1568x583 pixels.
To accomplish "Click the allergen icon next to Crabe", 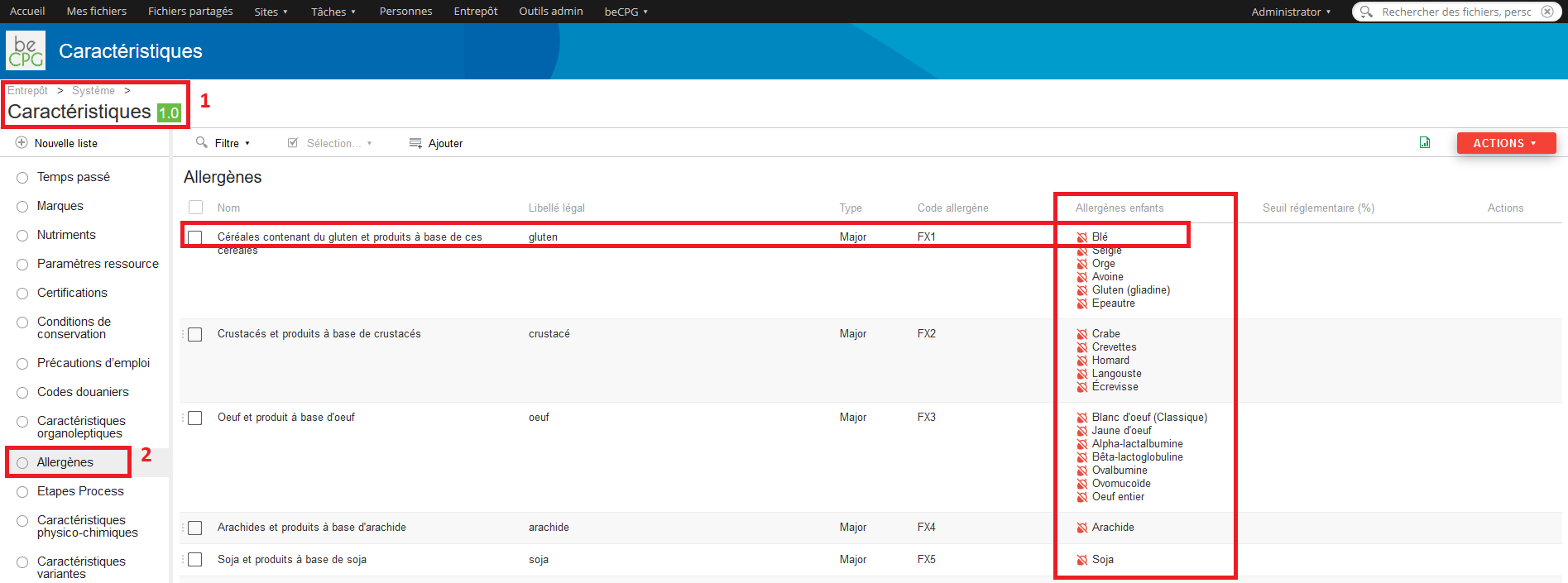I will 1081,334.
